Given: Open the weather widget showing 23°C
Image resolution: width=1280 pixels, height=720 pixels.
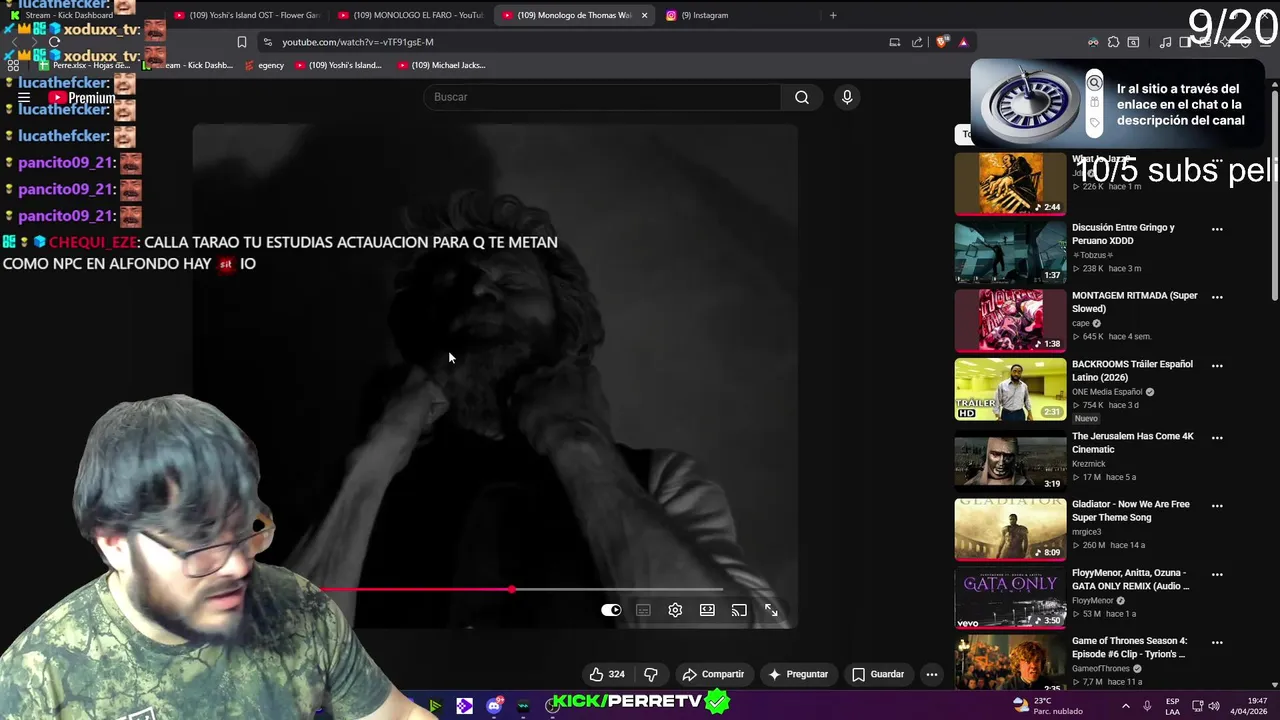Looking at the screenshot, I should 1048,706.
